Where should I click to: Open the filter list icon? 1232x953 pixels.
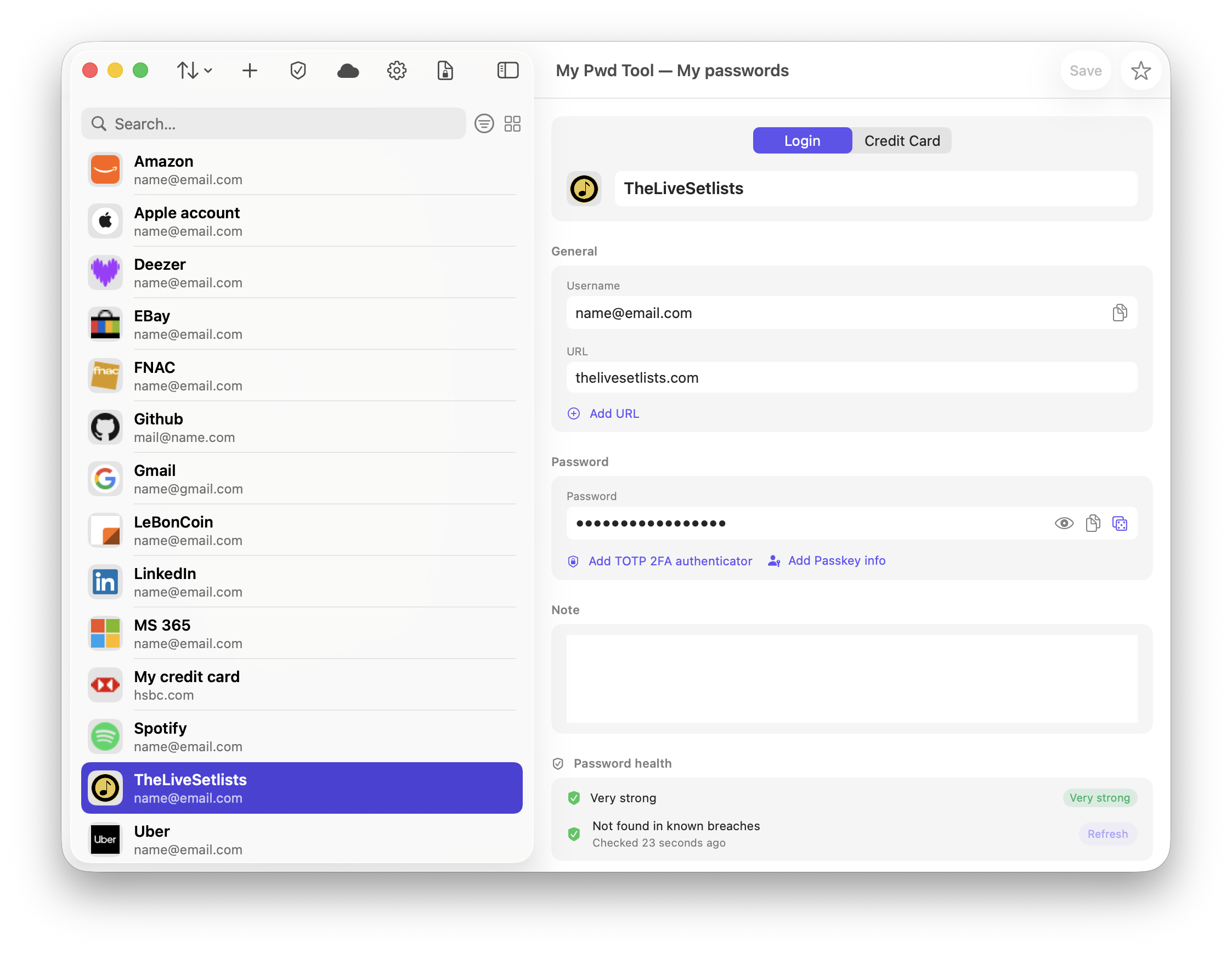point(484,123)
